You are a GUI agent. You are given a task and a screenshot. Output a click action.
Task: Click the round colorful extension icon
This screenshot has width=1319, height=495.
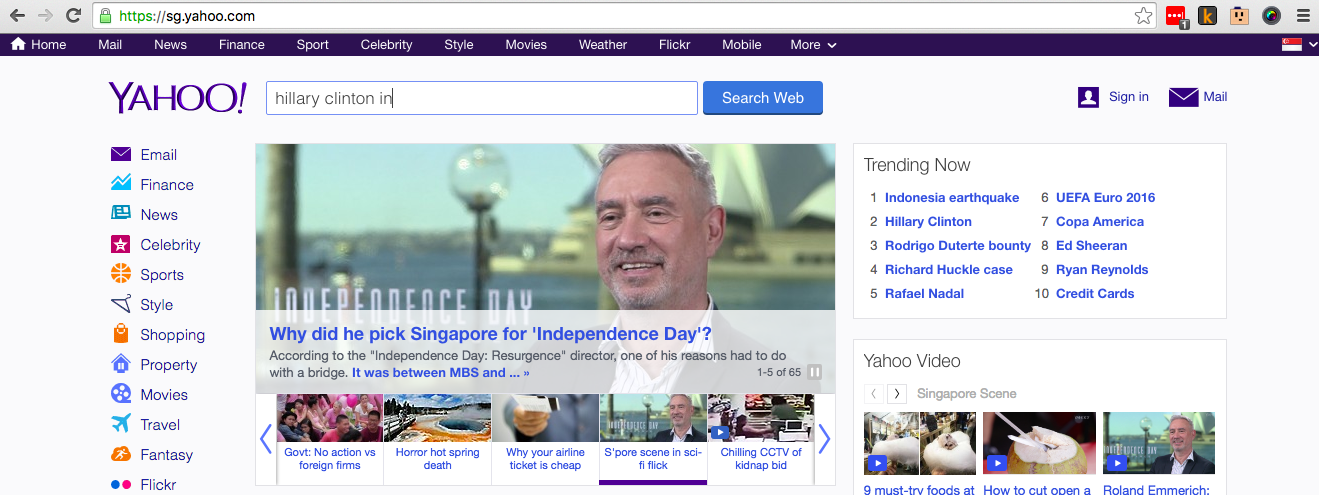[x=1271, y=16]
